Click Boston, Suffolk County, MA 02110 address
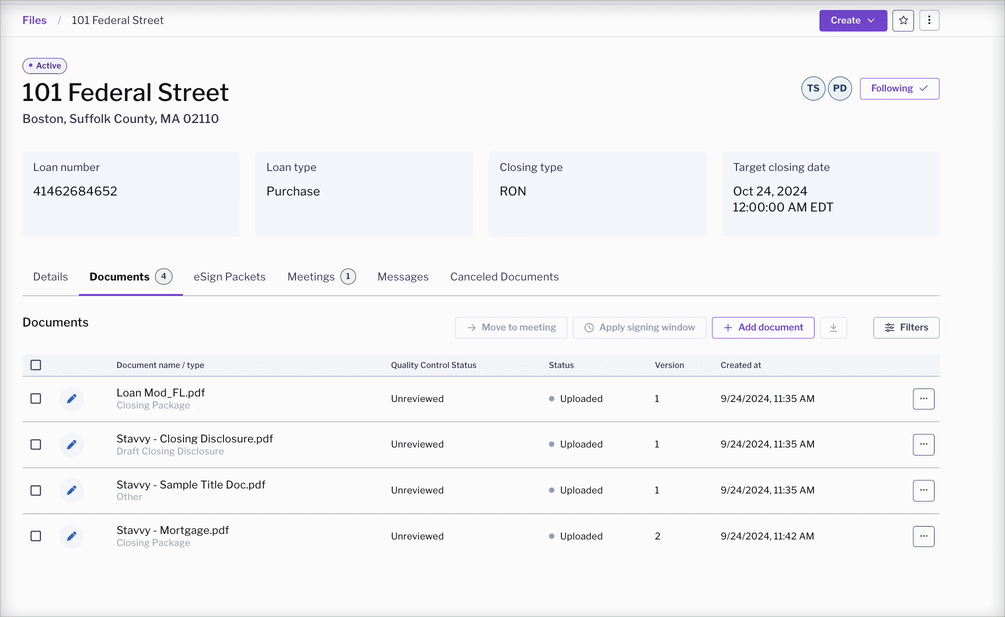The width and height of the screenshot is (1005, 617). coord(120,119)
